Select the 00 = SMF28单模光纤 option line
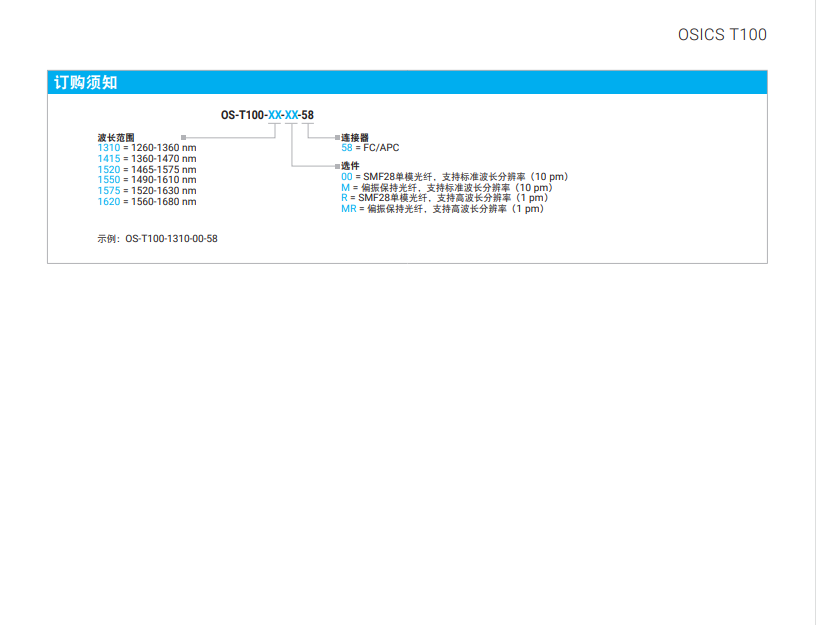 [455, 177]
